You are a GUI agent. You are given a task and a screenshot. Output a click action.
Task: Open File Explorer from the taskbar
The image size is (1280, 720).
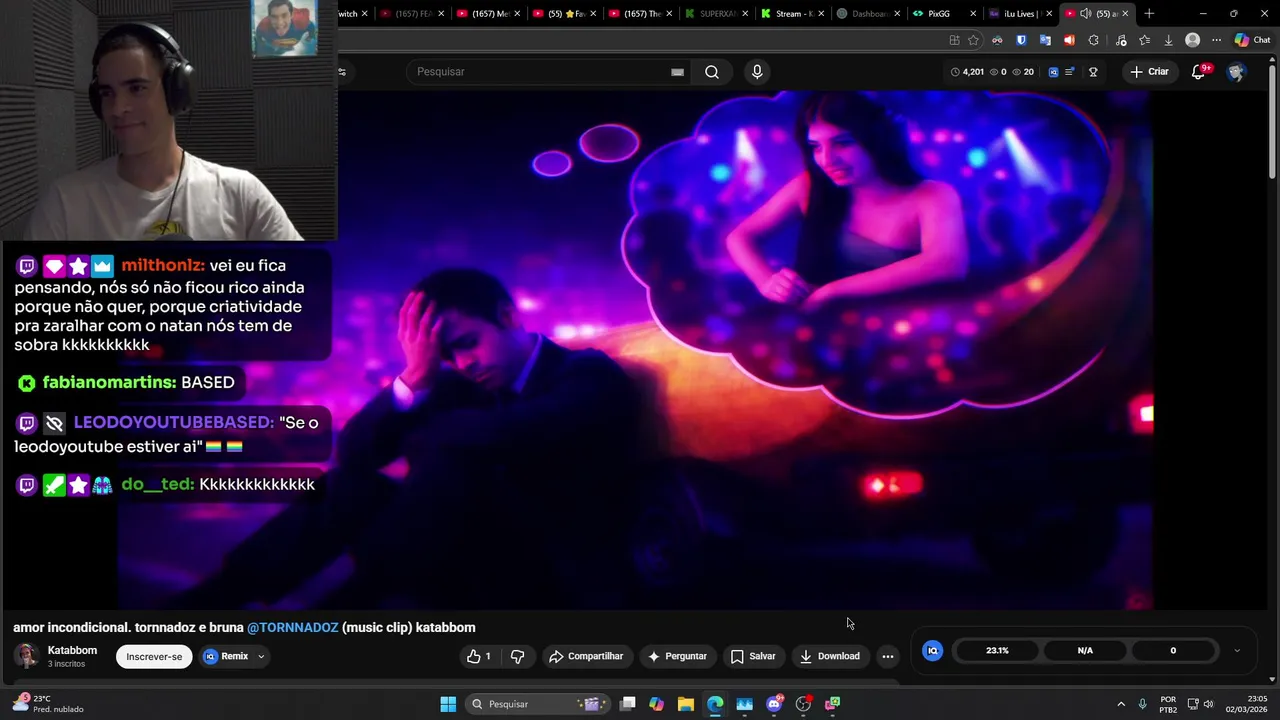pyautogui.click(x=685, y=704)
